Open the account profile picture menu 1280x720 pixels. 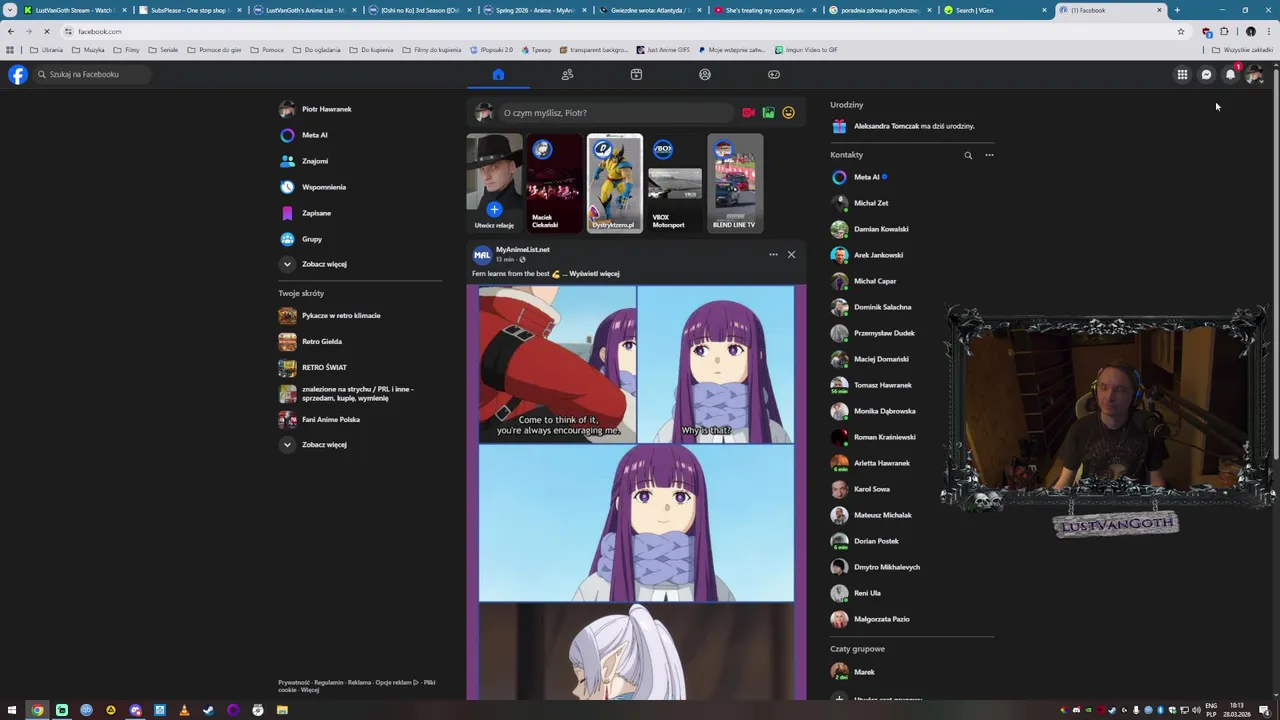click(1254, 74)
